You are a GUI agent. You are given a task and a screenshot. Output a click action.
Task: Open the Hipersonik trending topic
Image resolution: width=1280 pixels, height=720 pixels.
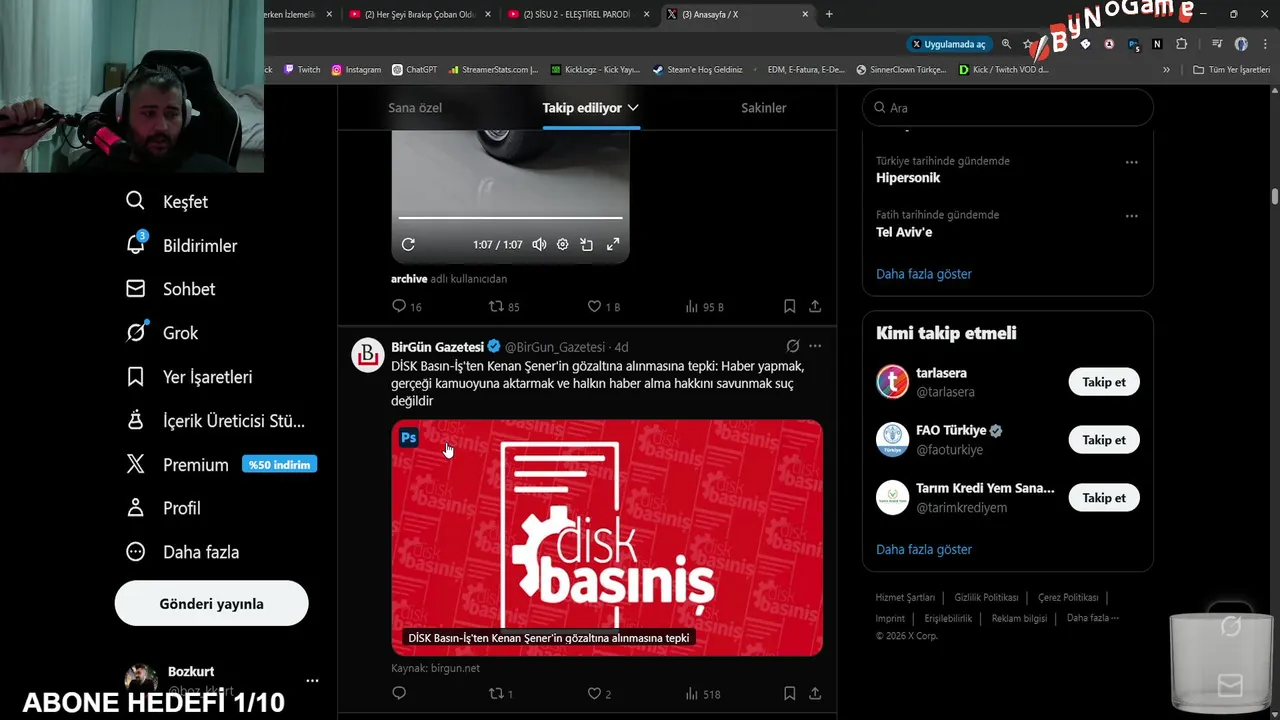[x=908, y=178]
